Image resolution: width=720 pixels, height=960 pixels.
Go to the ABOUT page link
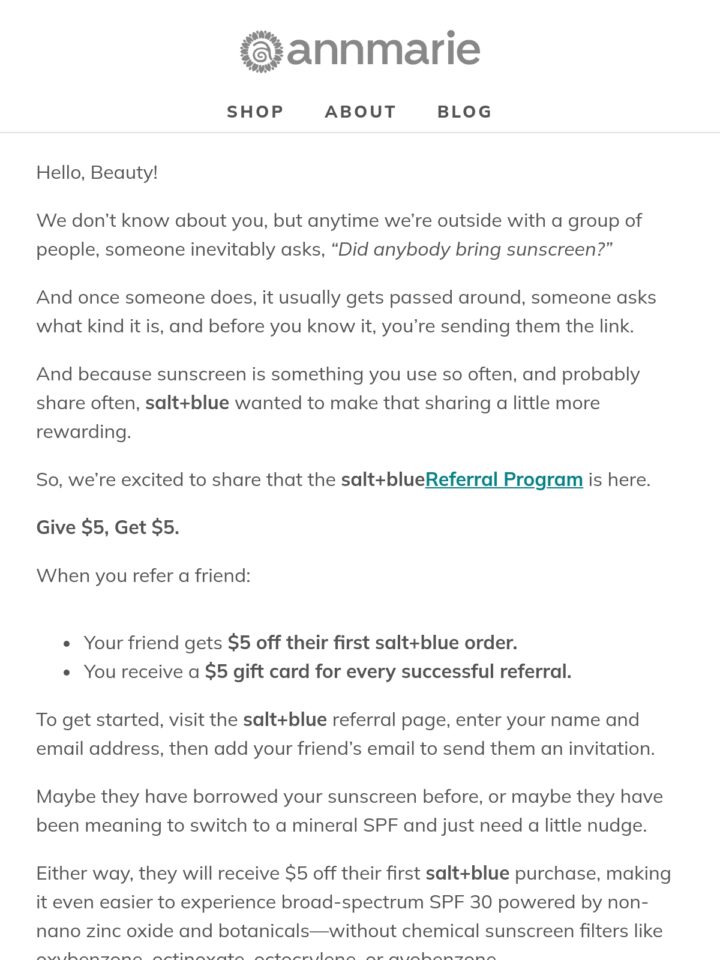[x=361, y=111]
